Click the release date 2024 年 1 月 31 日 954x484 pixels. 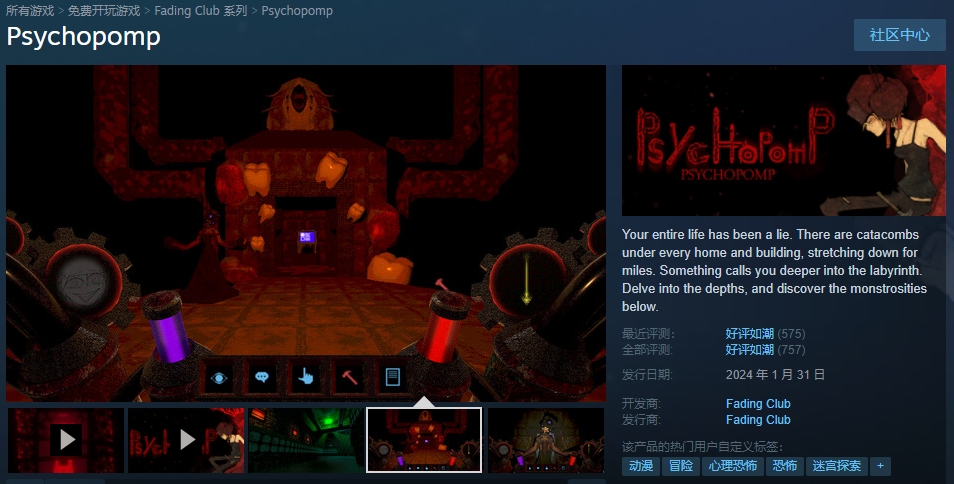(775, 375)
